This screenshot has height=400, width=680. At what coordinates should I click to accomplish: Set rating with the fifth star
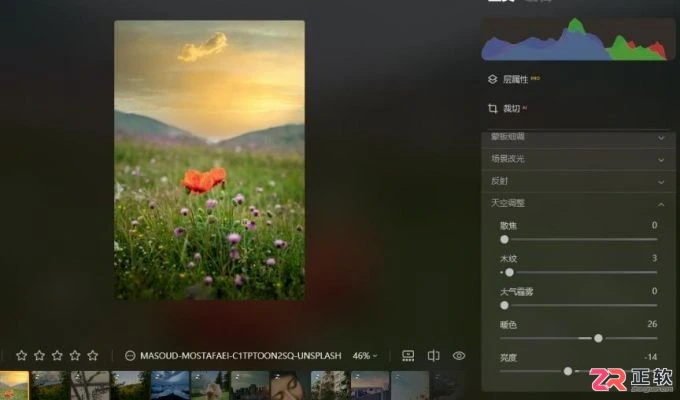93,356
